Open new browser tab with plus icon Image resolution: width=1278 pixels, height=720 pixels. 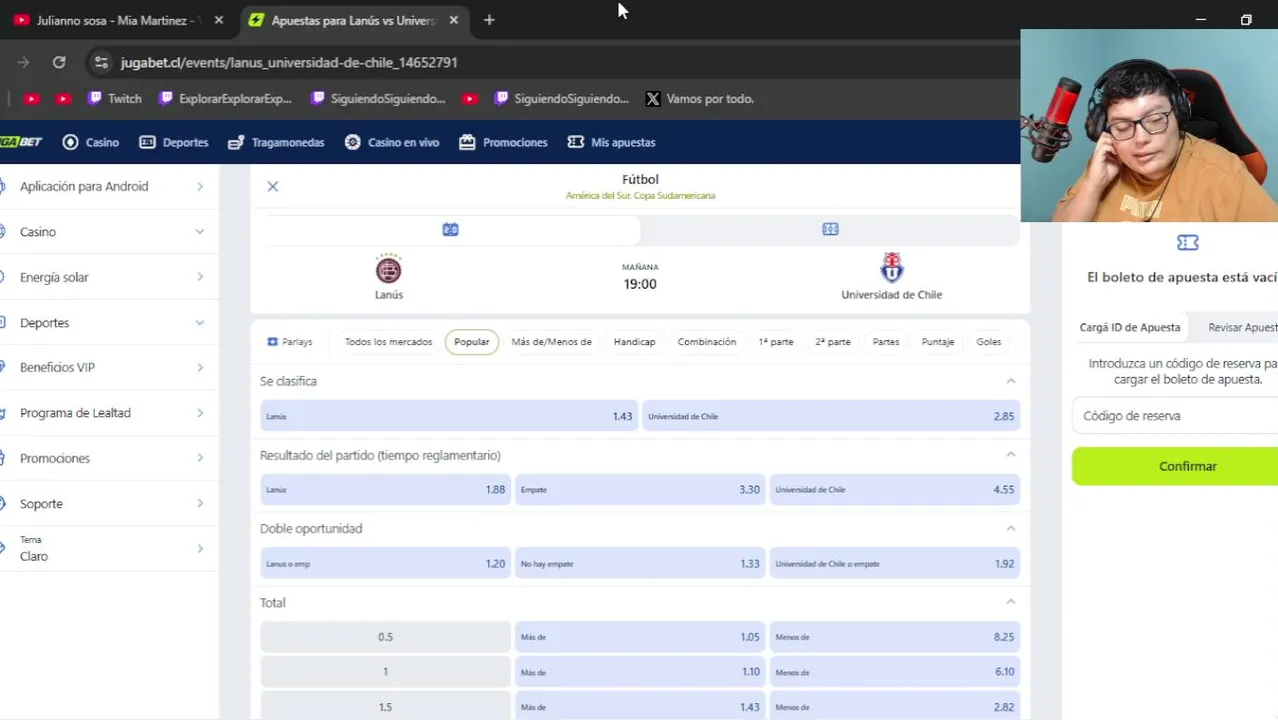(x=489, y=20)
